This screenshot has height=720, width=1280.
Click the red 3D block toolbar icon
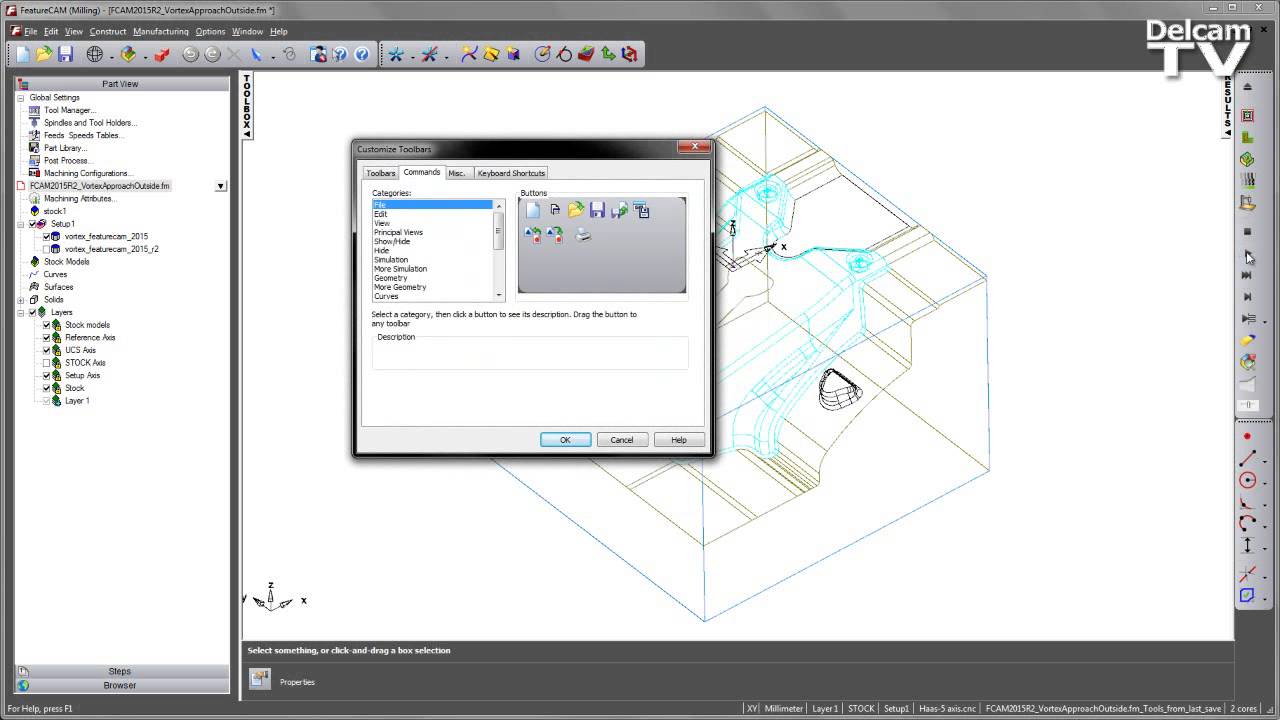(161, 54)
